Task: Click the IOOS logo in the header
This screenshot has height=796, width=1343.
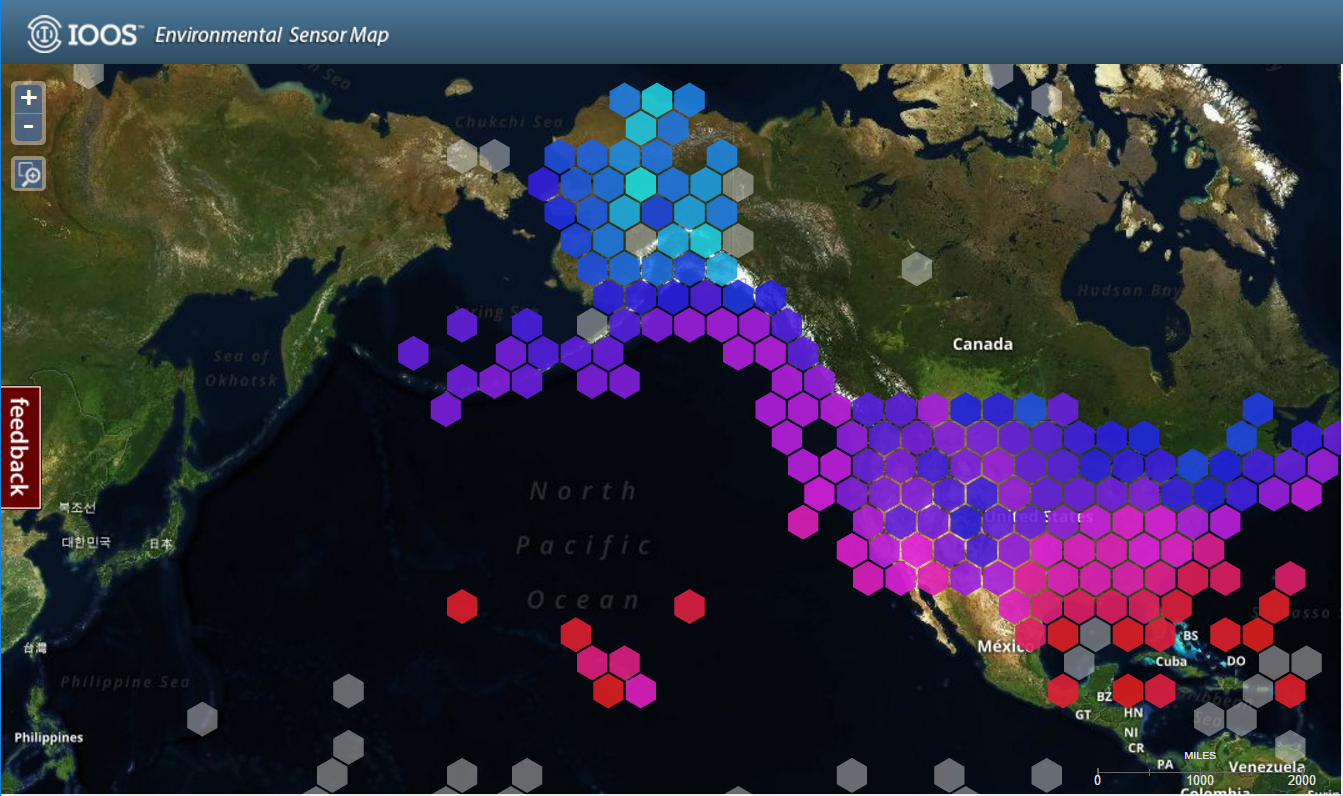Action: pyautogui.click(x=87, y=34)
